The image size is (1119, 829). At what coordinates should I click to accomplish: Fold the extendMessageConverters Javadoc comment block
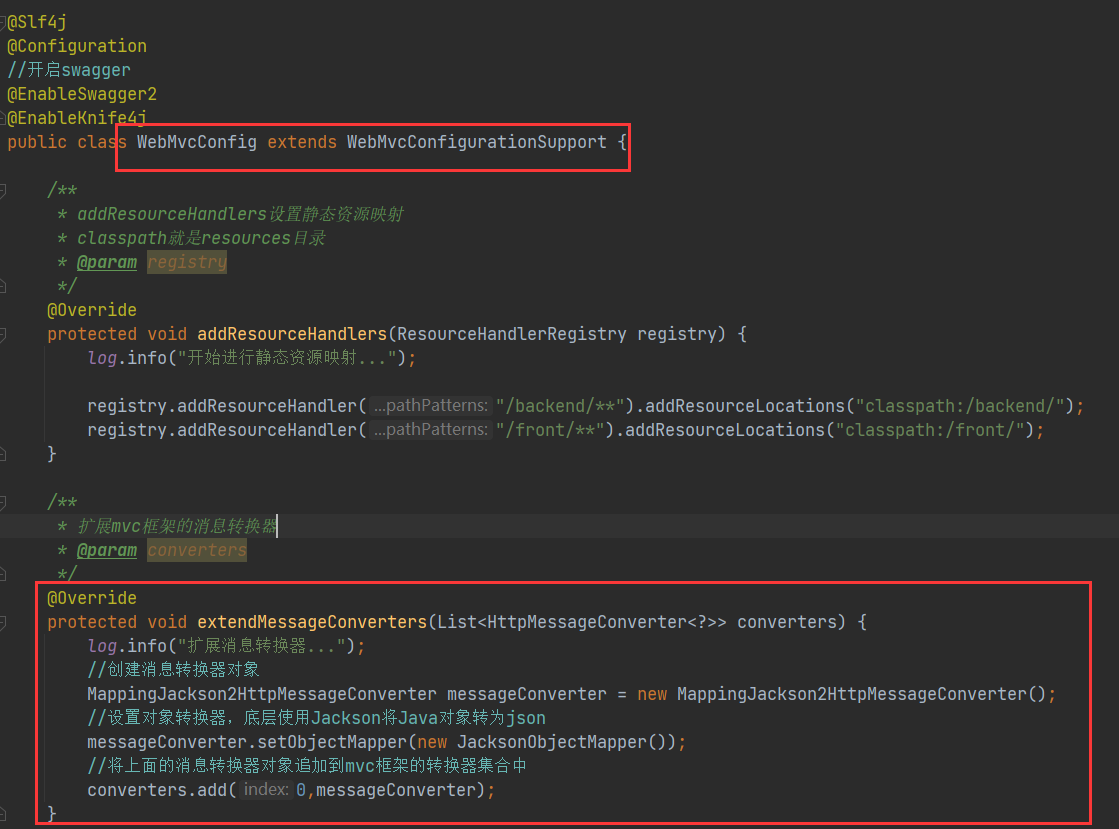(x=5, y=502)
